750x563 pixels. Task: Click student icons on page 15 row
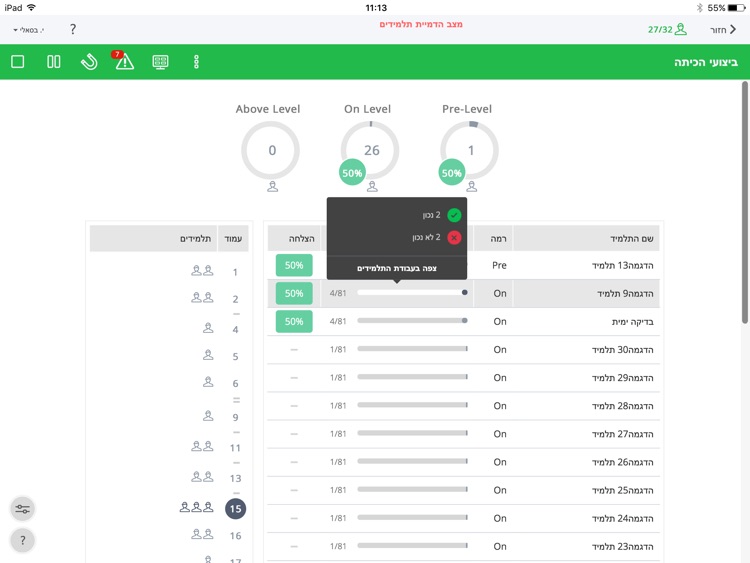point(196,507)
